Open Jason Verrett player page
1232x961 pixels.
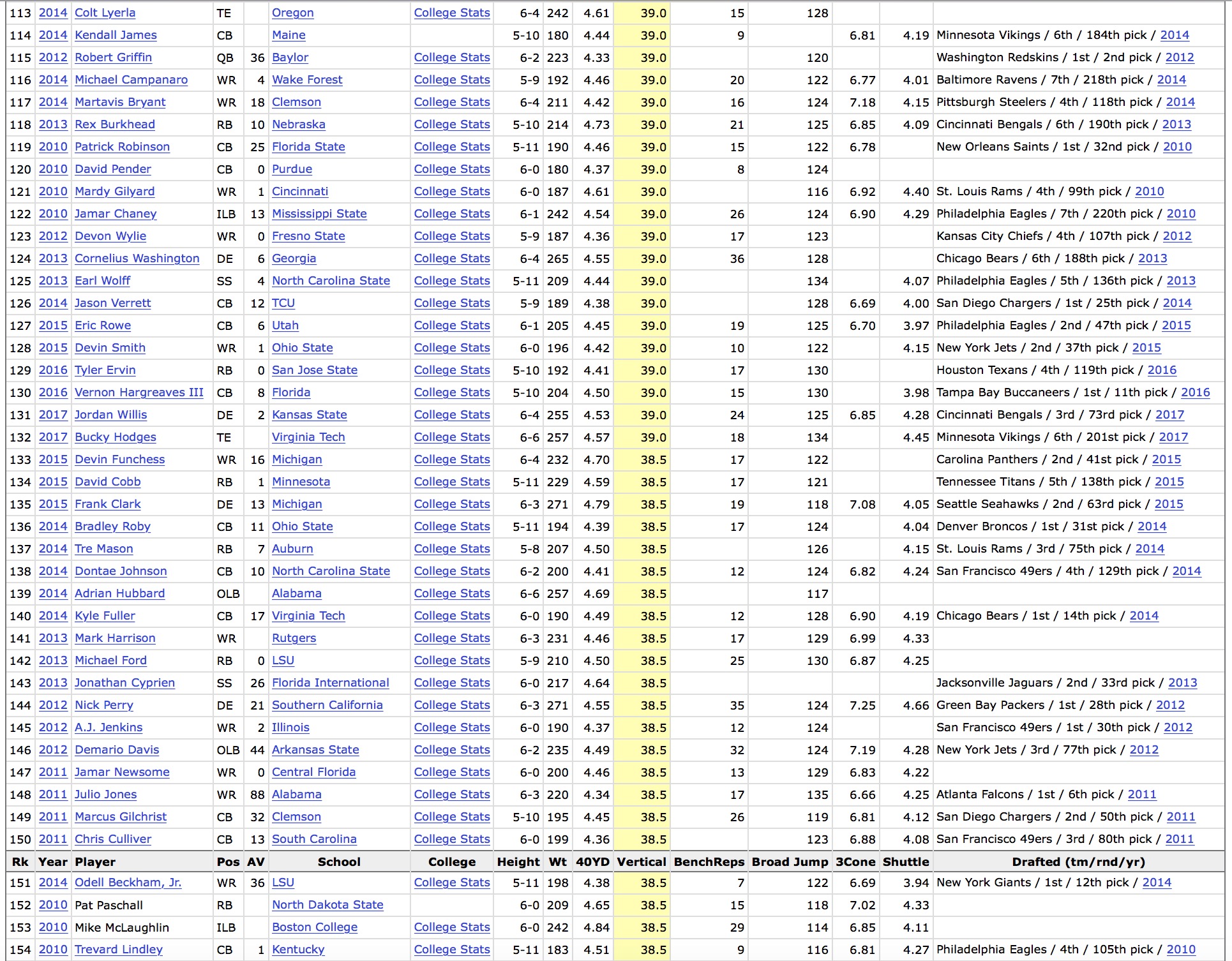tap(112, 303)
